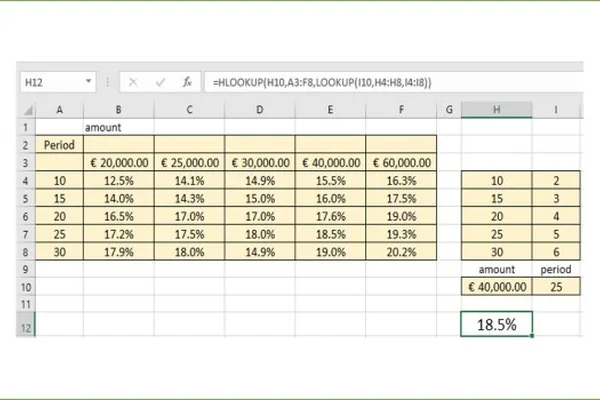600x400 pixels.
Task: Select the 14.3% cell
Action: (189, 198)
